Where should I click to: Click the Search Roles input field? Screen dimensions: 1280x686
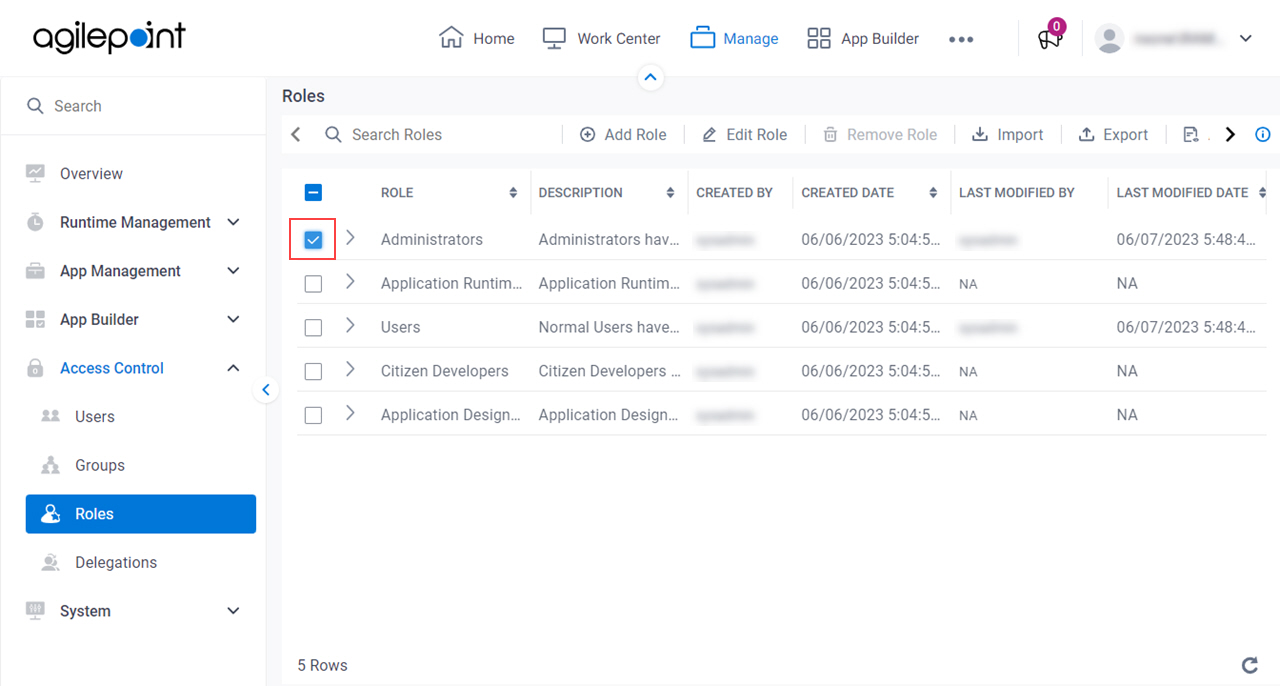click(x=440, y=134)
